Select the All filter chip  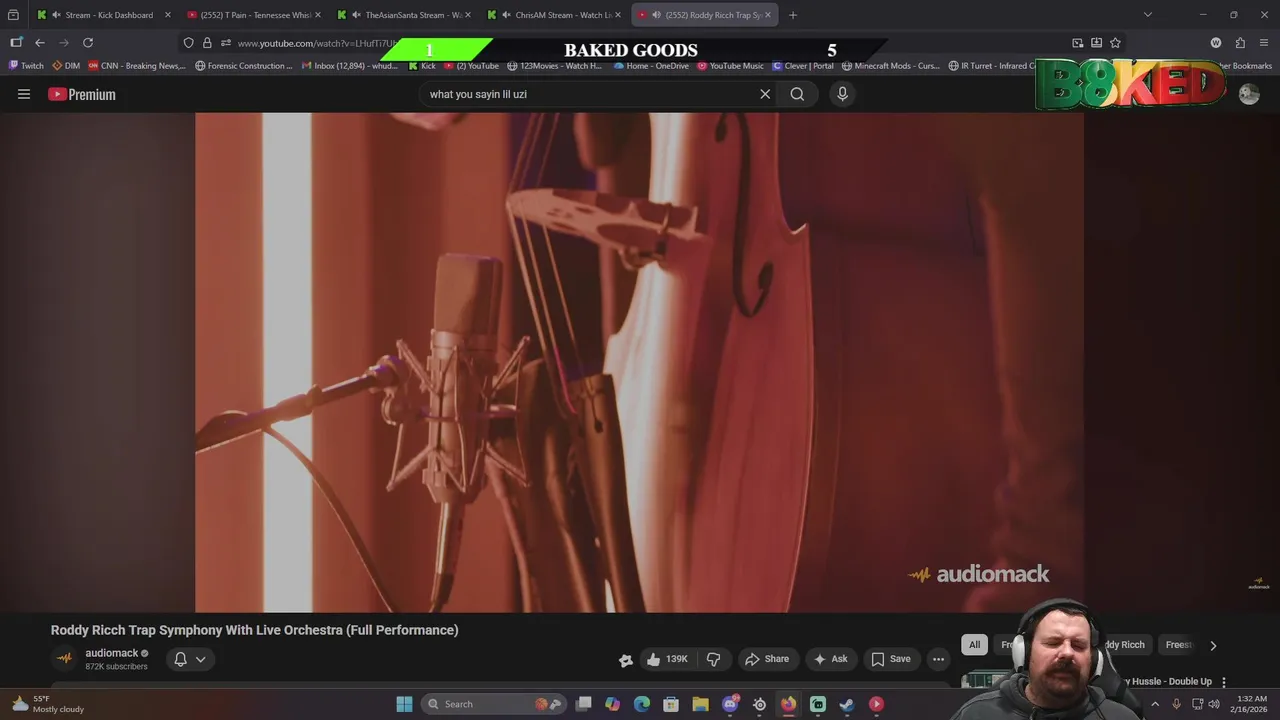click(974, 645)
